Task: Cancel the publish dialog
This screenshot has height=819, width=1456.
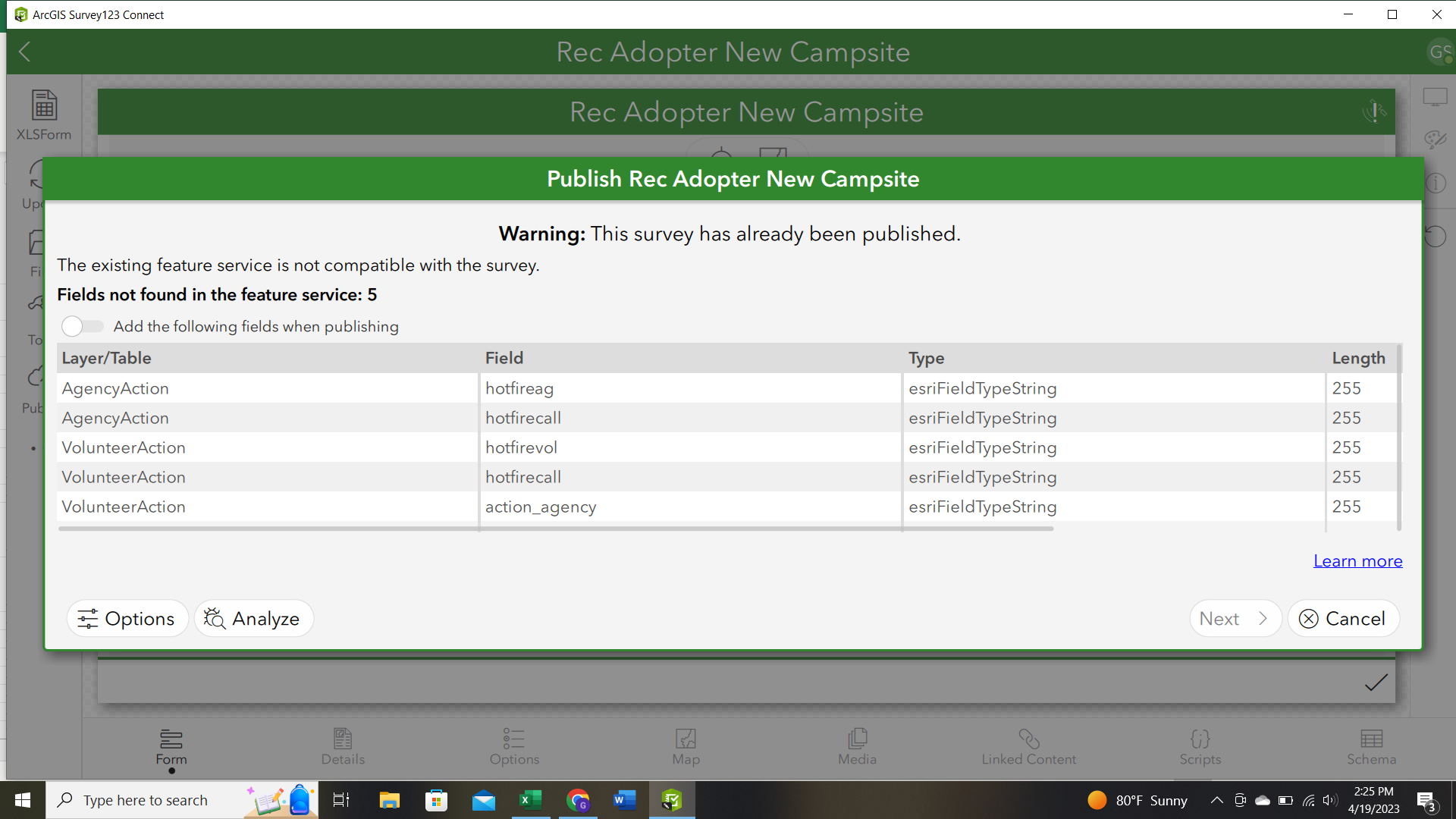Action: (x=1343, y=618)
